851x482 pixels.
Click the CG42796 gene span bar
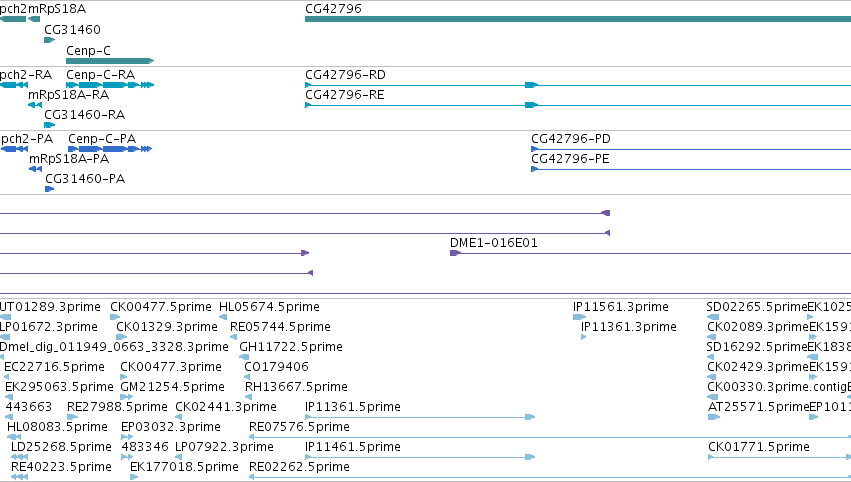[578, 19]
